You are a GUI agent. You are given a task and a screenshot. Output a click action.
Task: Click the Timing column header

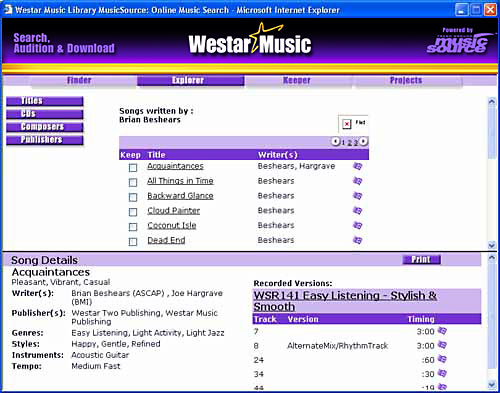[x=421, y=319]
